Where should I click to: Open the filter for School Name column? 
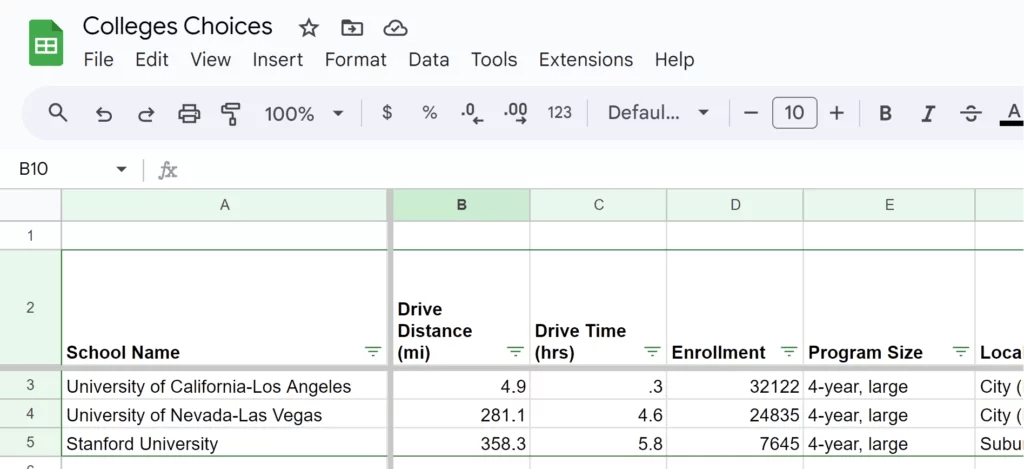[x=373, y=352]
